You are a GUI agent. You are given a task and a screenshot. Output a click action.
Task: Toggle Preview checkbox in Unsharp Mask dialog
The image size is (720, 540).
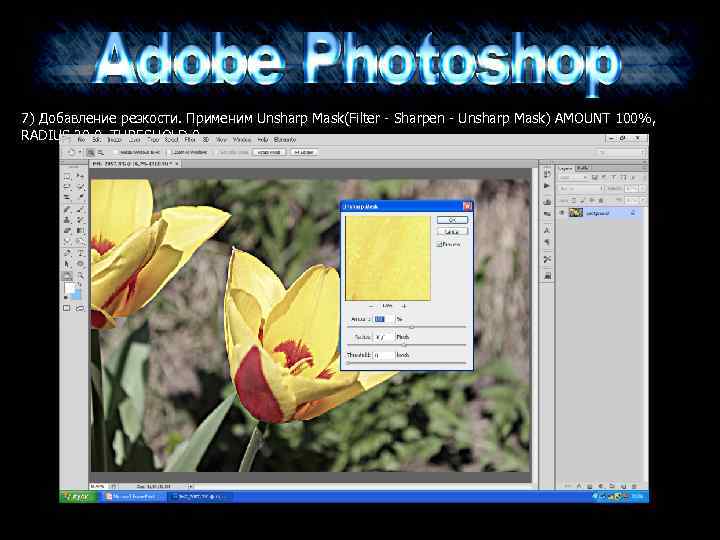[439, 245]
